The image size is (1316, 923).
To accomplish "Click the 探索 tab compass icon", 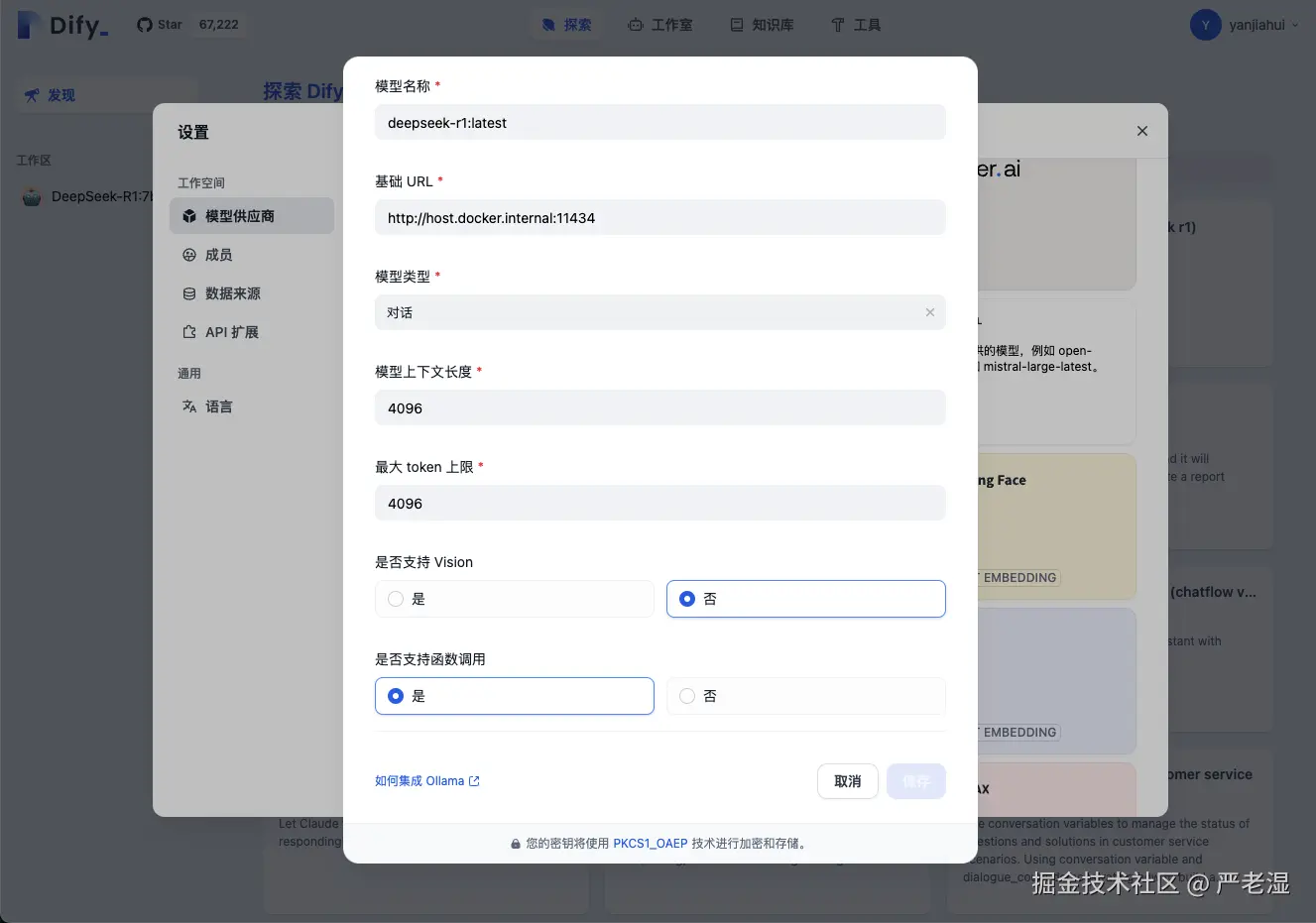I will tap(548, 25).
